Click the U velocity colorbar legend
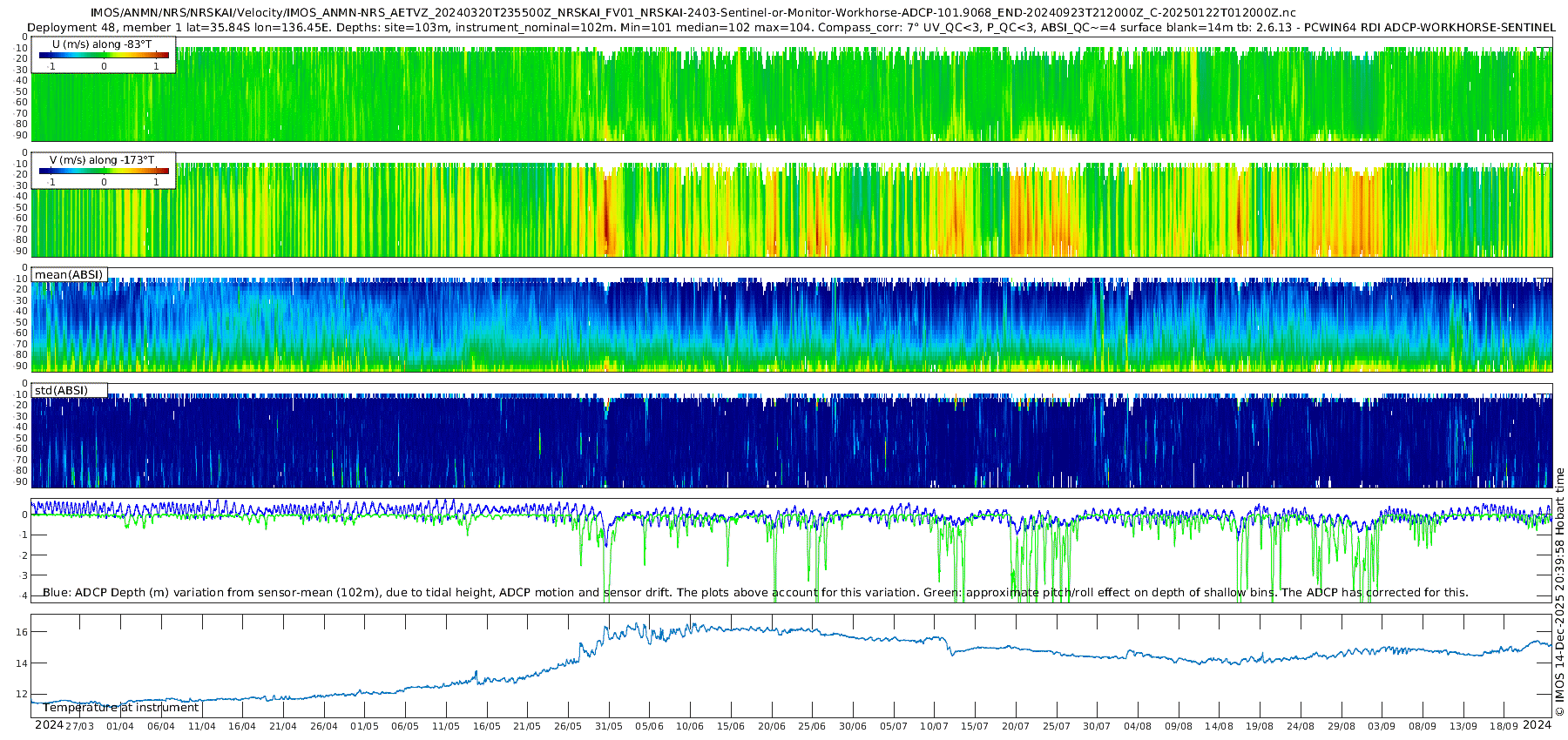Image resolution: width=1568 pixels, height=740 pixels. [104, 55]
